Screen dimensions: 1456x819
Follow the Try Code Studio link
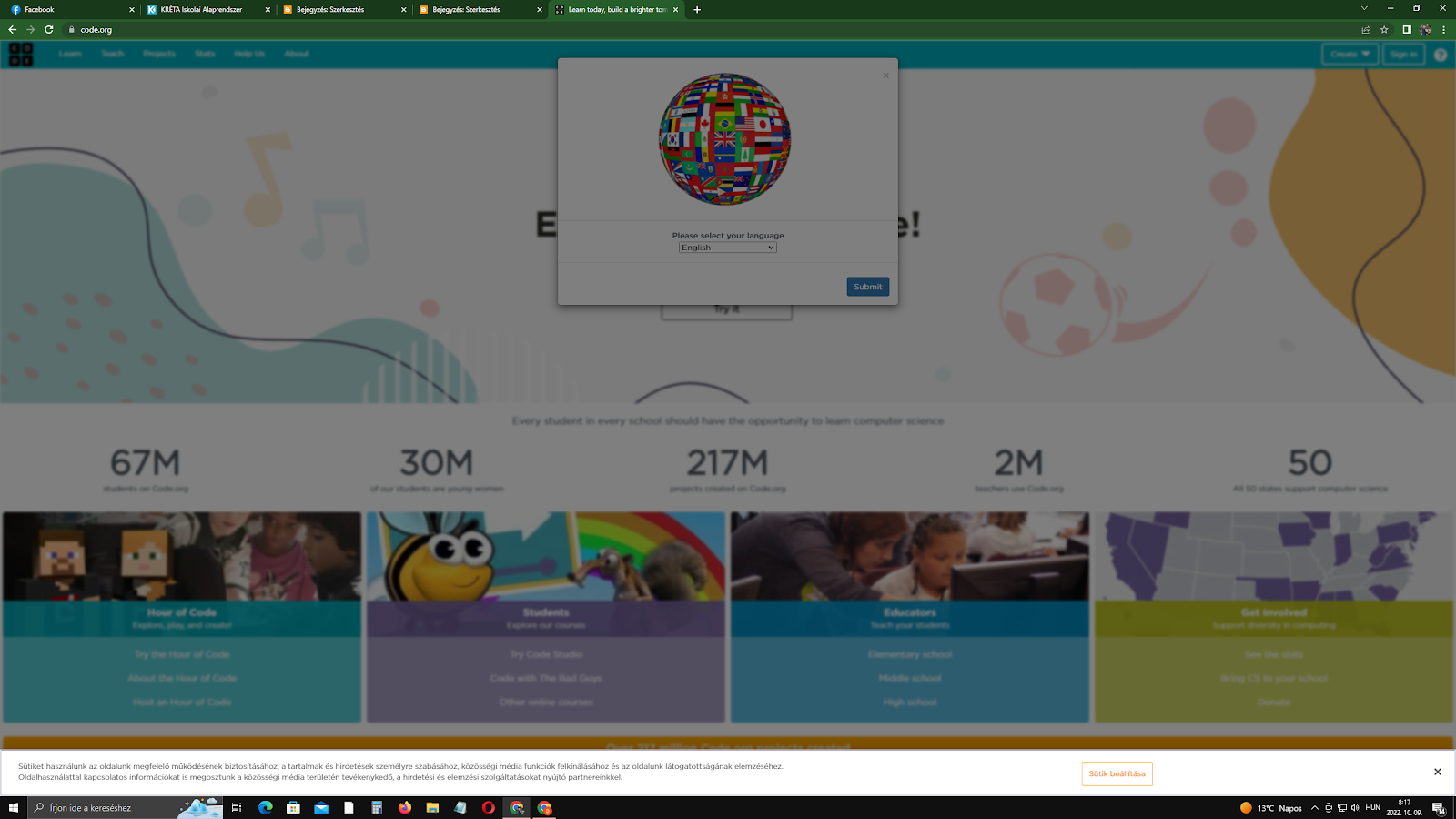[546, 654]
